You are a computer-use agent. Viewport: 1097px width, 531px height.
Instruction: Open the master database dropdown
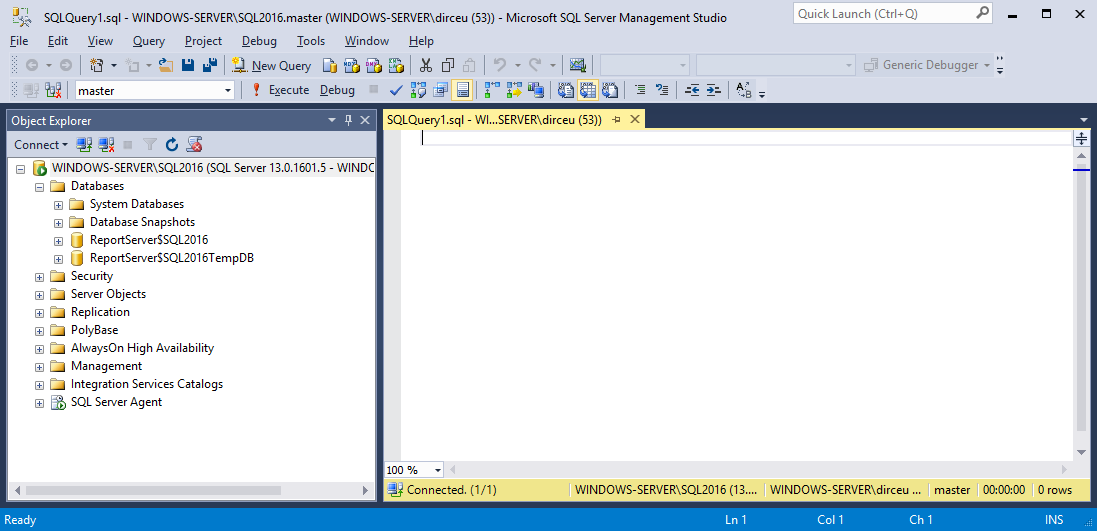(227, 90)
